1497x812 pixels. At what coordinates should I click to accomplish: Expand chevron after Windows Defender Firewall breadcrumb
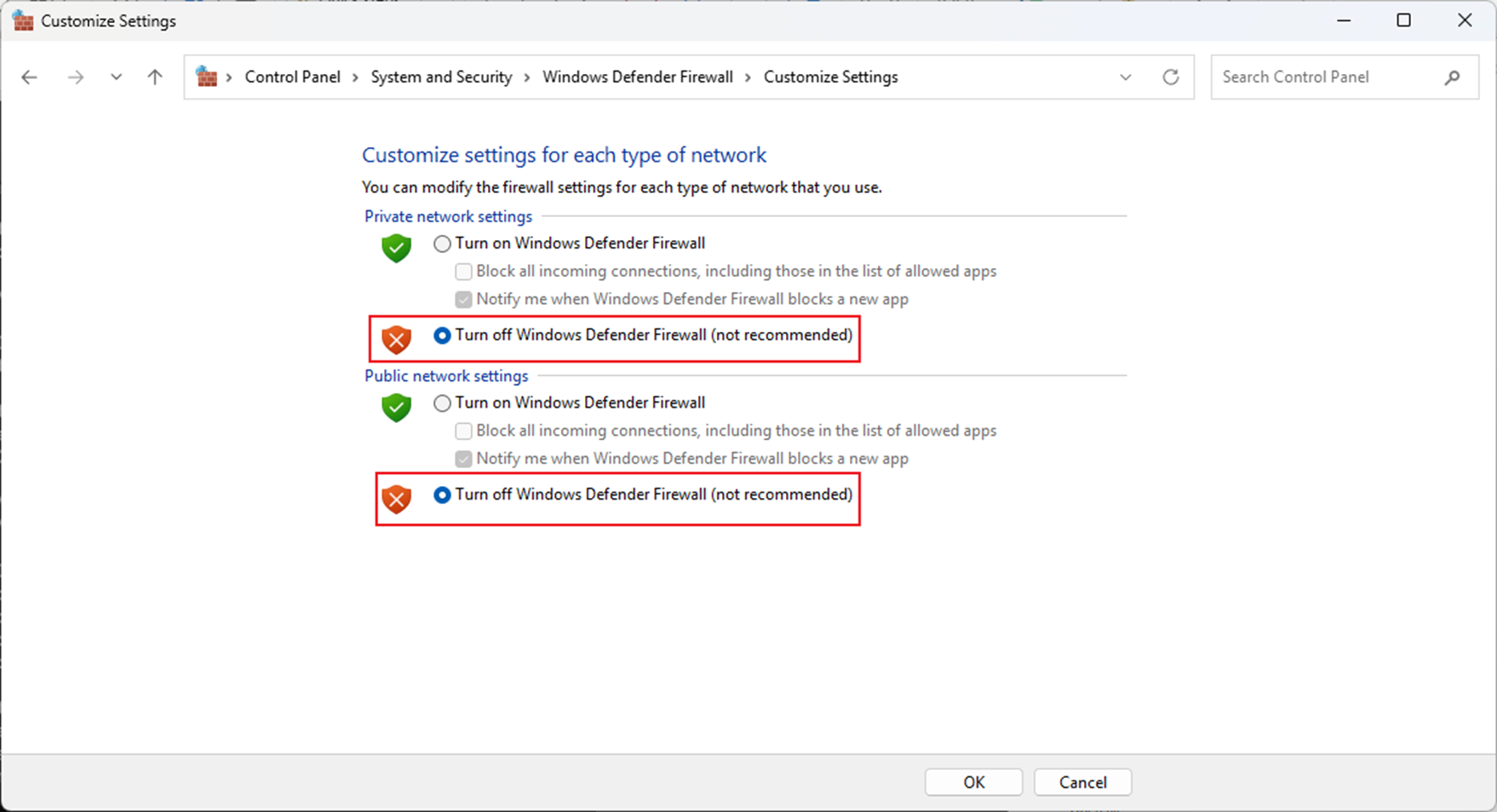click(748, 77)
